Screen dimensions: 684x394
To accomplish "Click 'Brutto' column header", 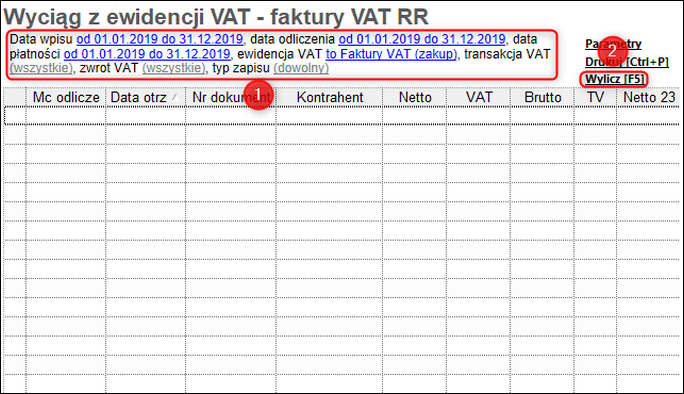I will pos(542,97).
